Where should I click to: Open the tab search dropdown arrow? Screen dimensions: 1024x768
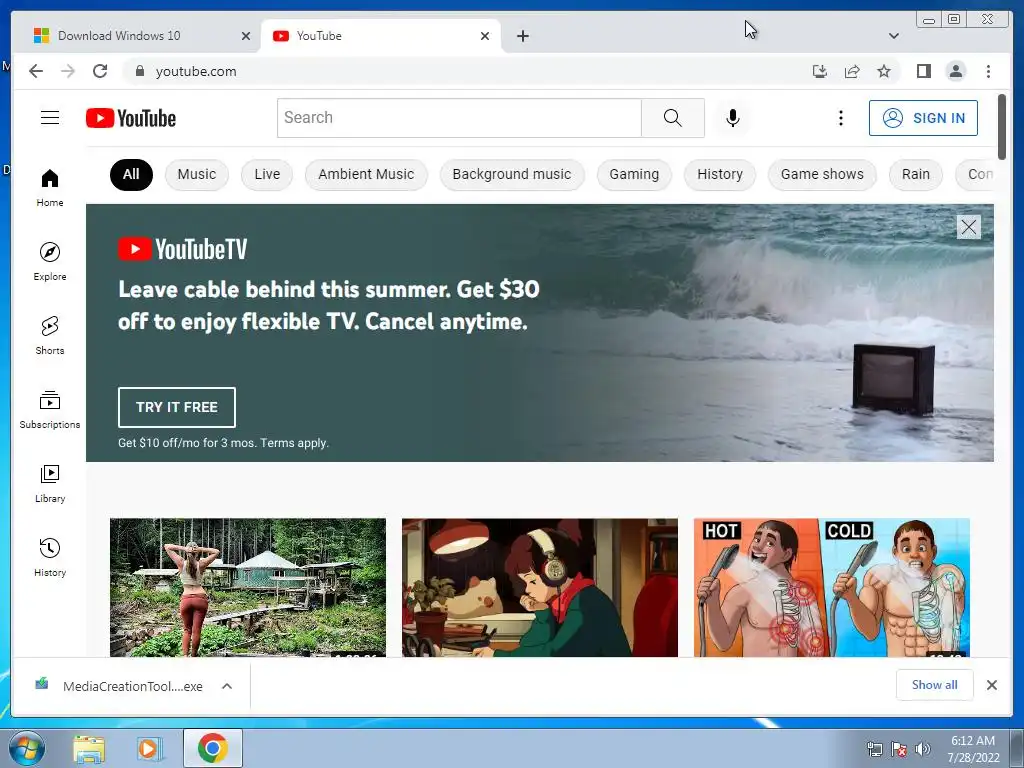point(893,36)
